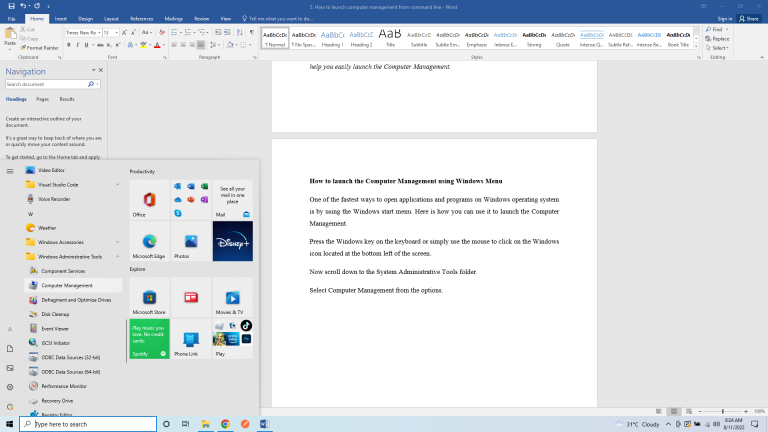Click the Share button

pos(748,18)
